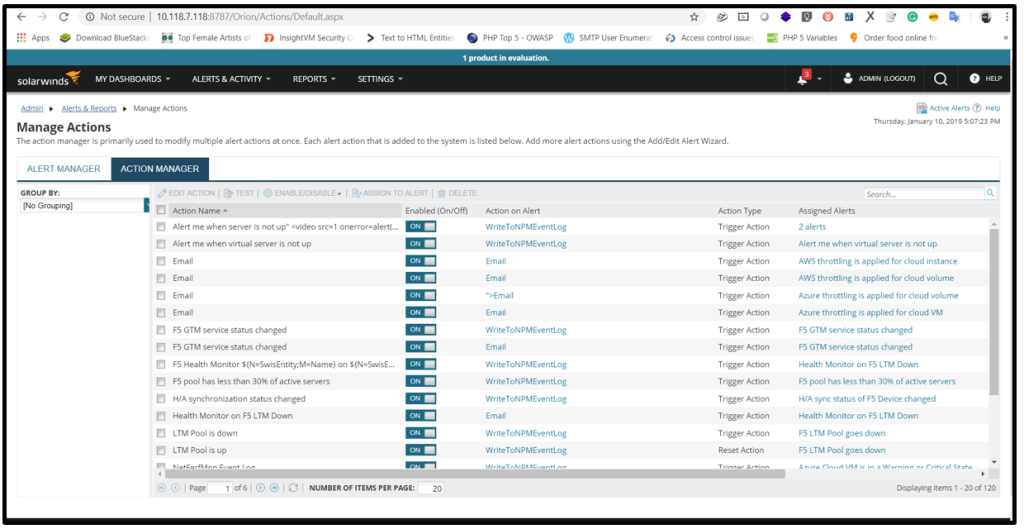The width and height of the screenshot is (1024, 529).
Task: Open bookmarks overflow chevron
Action: (x=1005, y=38)
